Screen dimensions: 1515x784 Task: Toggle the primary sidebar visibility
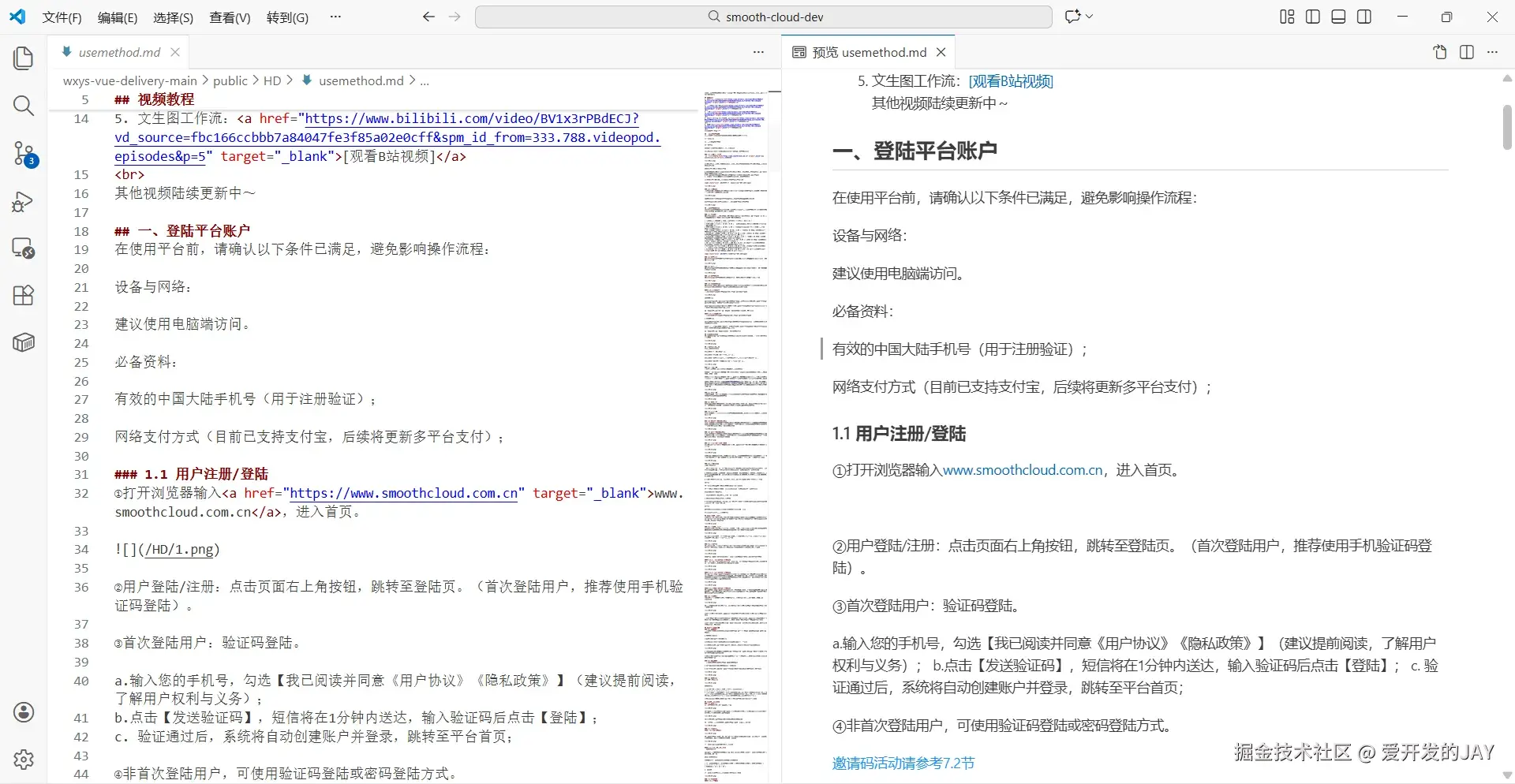pyautogui.click(x=1312, y=16)
